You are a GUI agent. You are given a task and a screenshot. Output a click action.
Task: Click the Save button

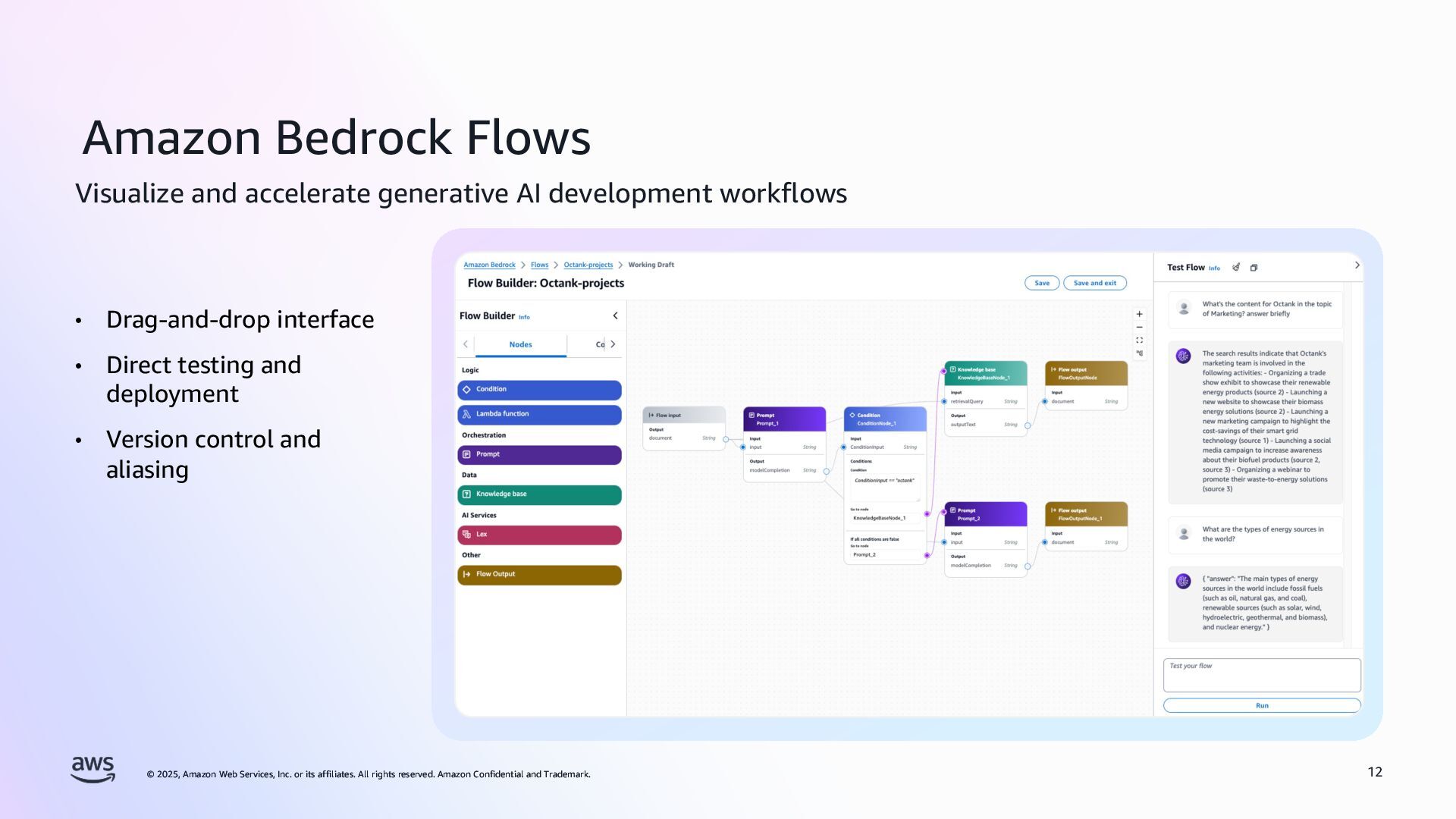1042,284
